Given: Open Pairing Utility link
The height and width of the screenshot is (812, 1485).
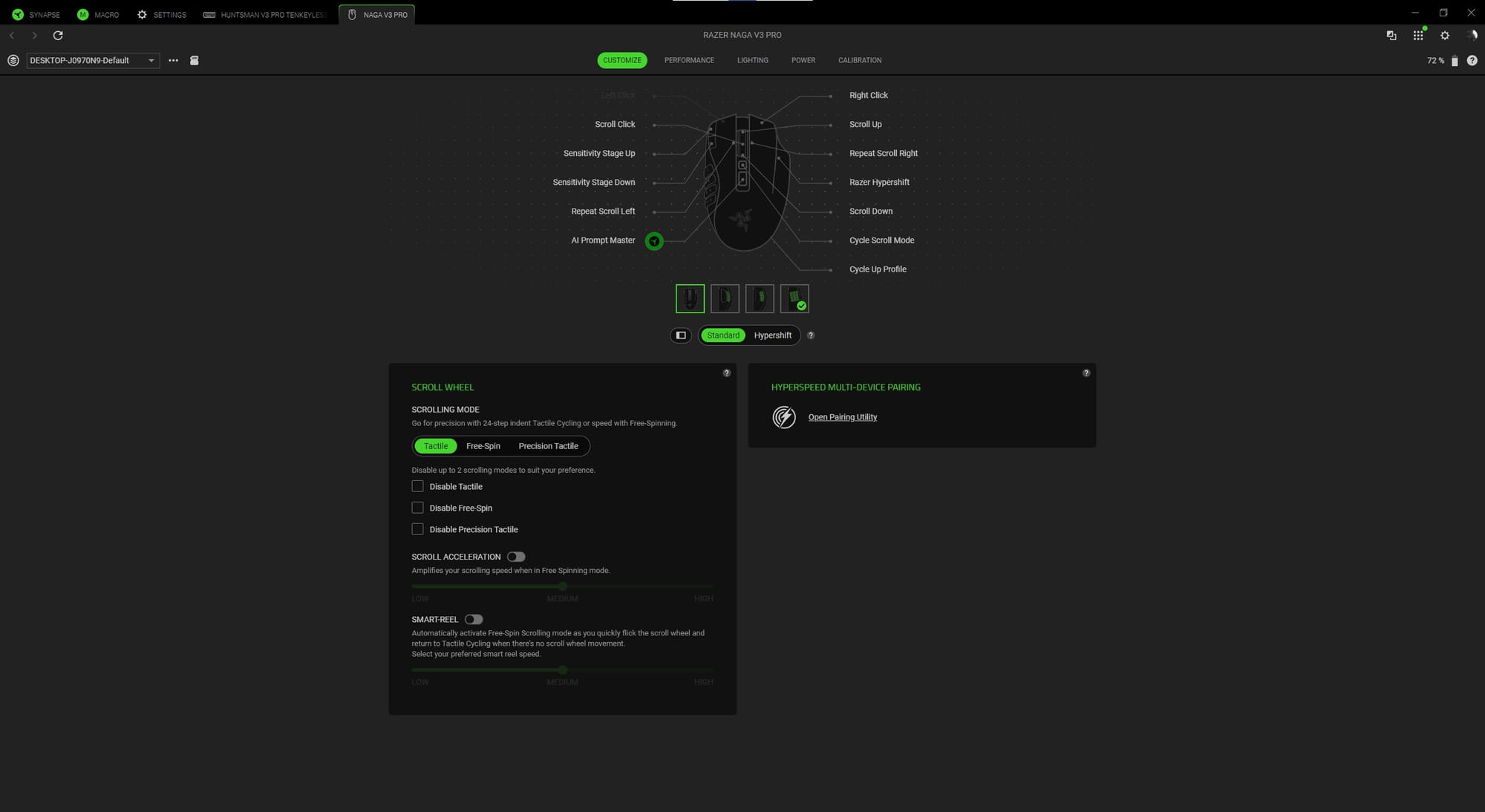Looking at the screenshot, I should point(843,417).
